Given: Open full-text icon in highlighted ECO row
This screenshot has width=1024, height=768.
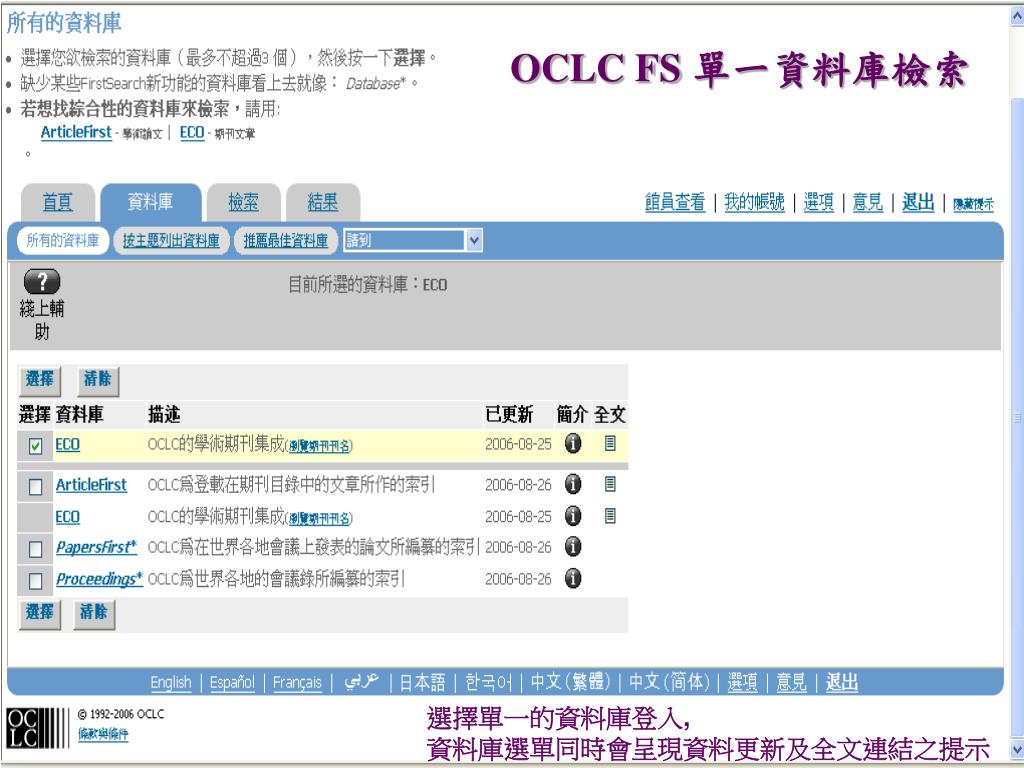Looking at the screenshot, I should point(610,443).
